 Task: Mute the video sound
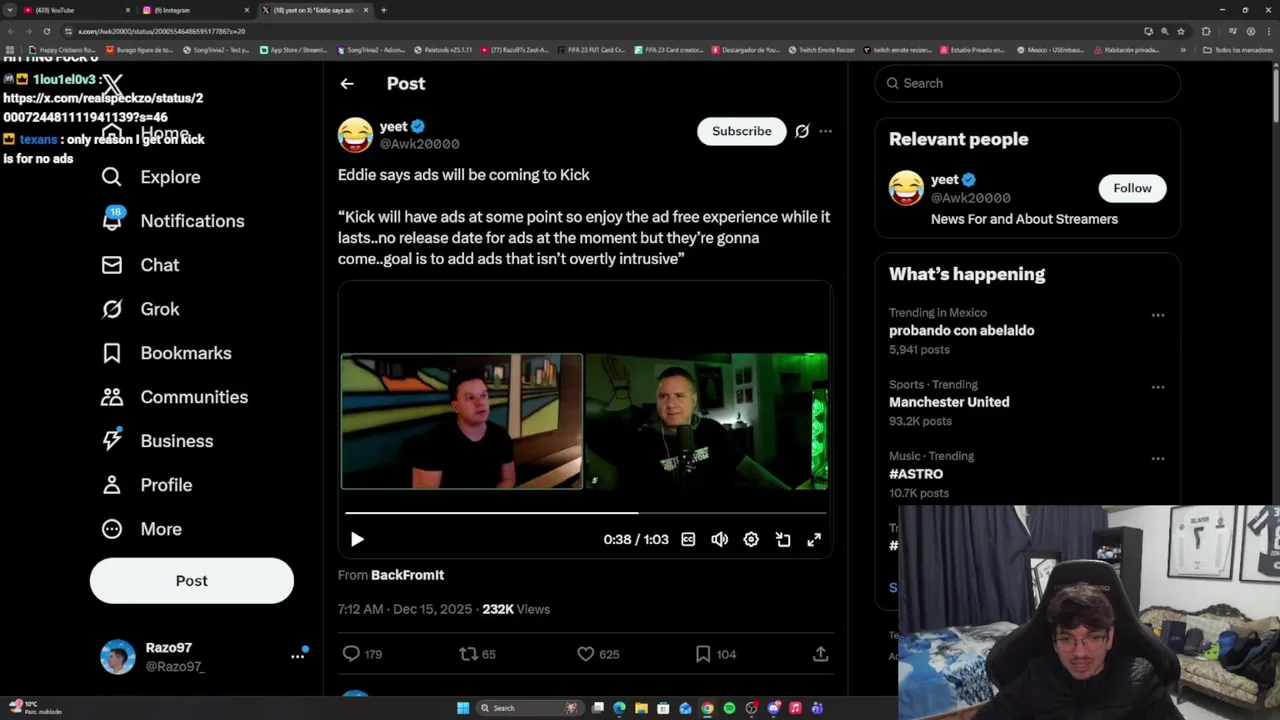[x=719, y=539]
